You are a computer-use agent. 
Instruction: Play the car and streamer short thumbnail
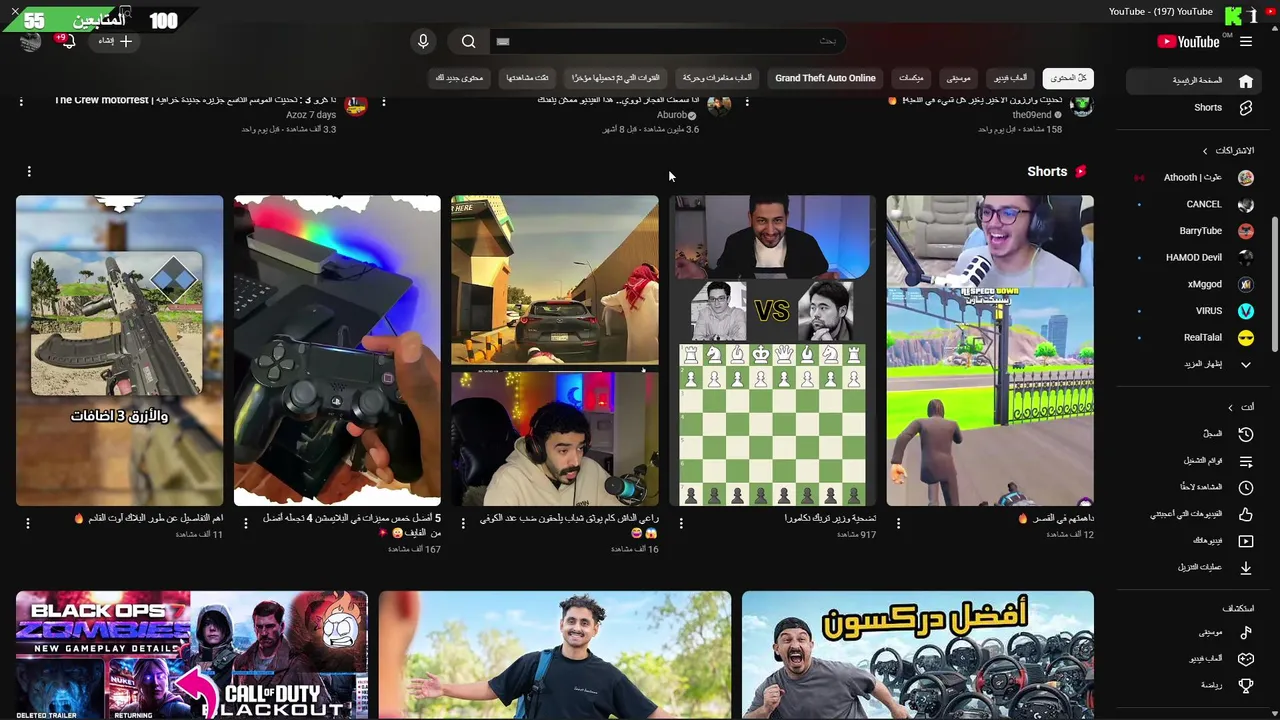555,350
